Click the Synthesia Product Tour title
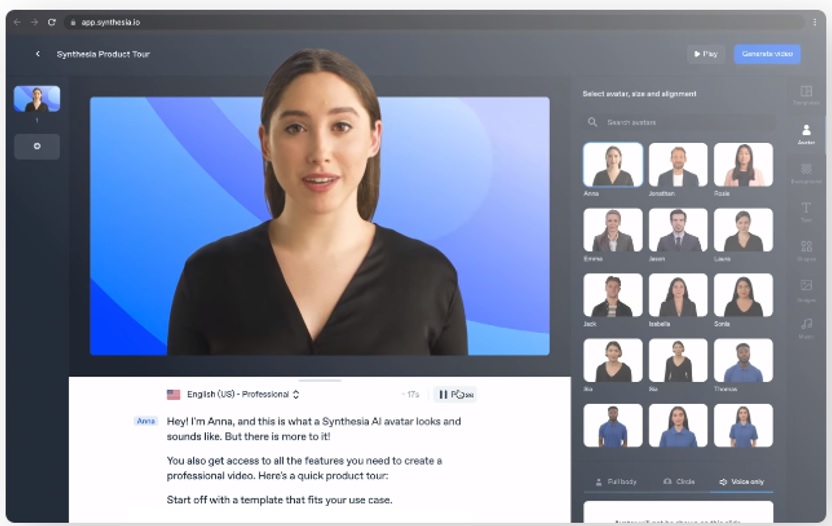832x526 pixels. pyautogui.click(x=103, y=54)
